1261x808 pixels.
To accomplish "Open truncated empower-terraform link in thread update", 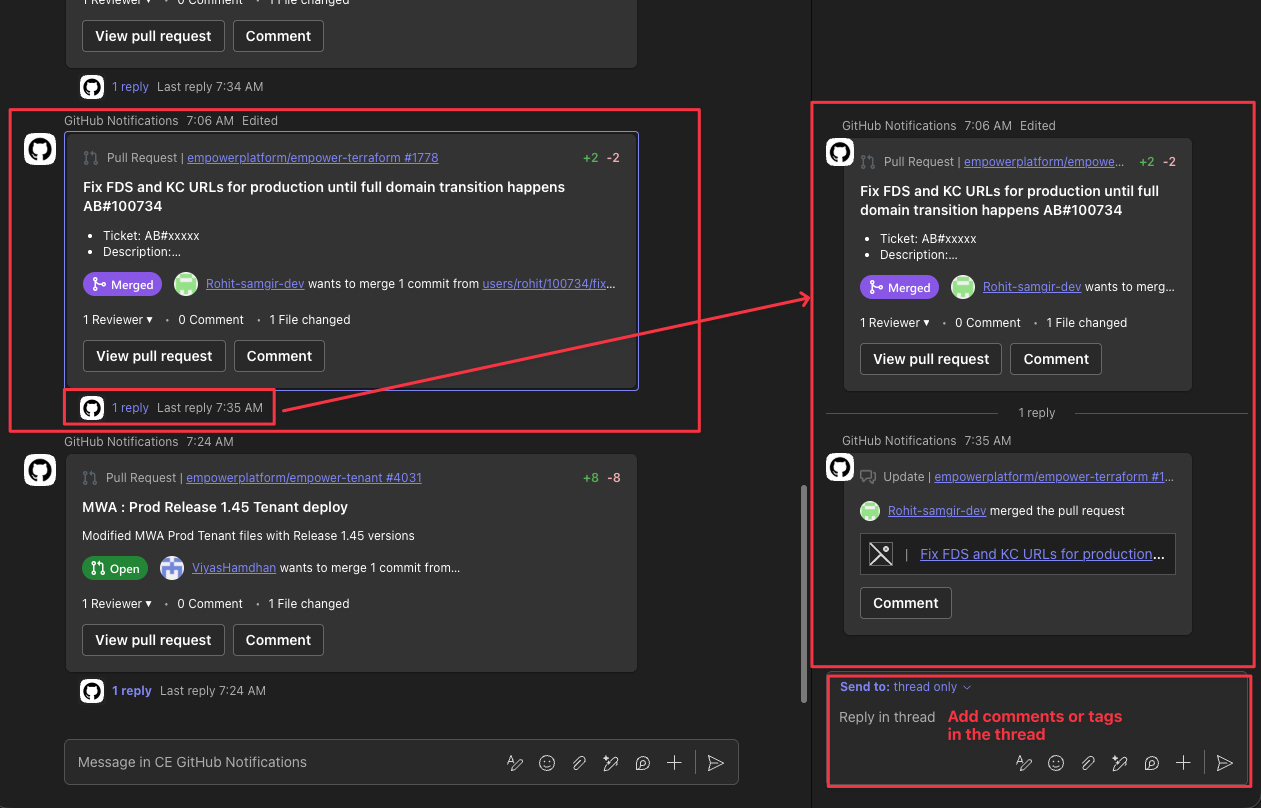I will tap(1054, 477).
